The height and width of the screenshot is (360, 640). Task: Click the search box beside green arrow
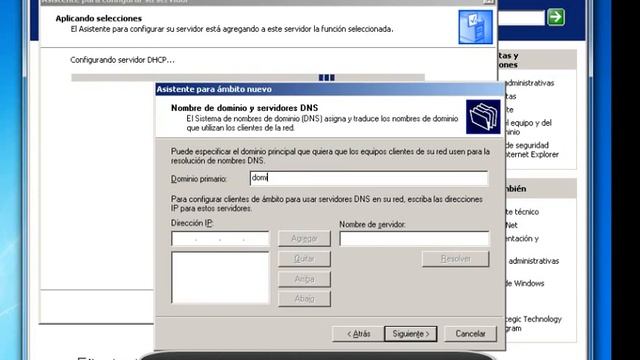pos(522,18)
